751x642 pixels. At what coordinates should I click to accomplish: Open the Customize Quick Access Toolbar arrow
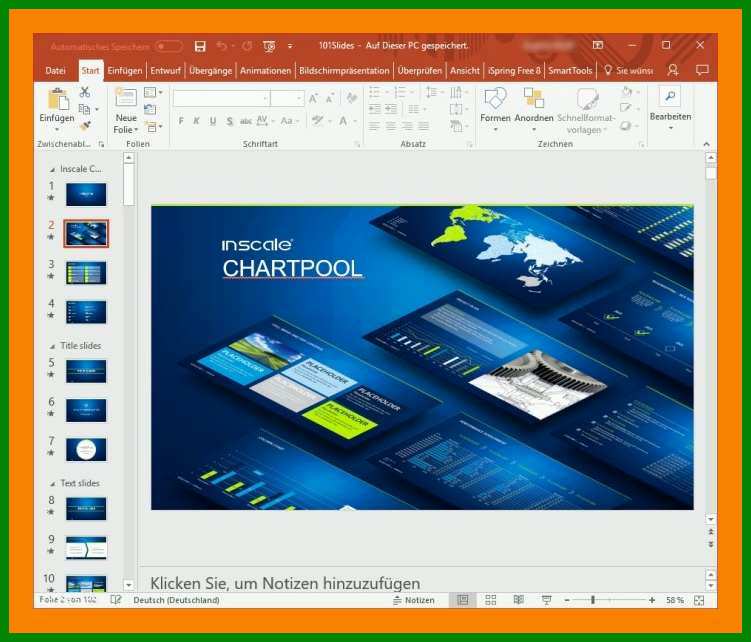click(290, 46)
